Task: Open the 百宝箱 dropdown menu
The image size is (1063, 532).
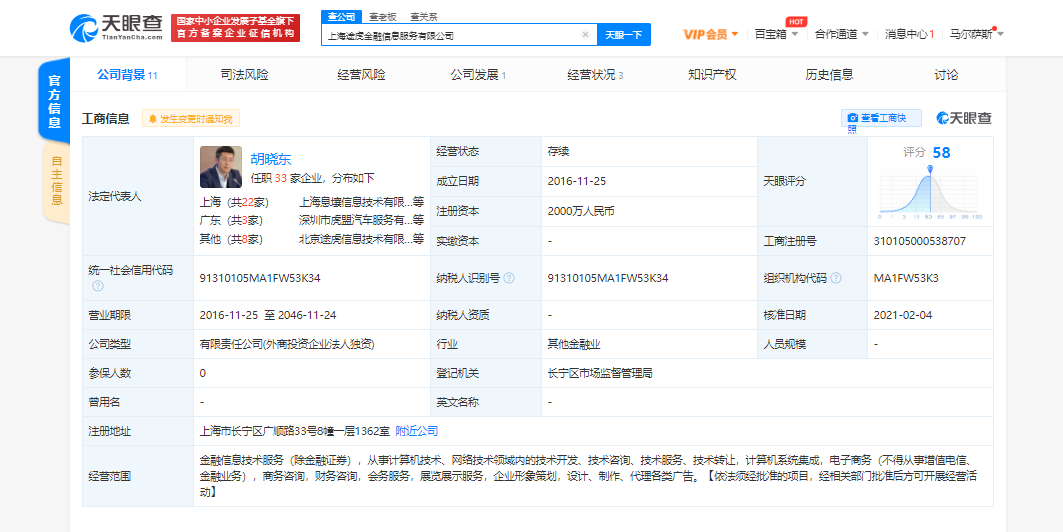Action: (776, 34)
